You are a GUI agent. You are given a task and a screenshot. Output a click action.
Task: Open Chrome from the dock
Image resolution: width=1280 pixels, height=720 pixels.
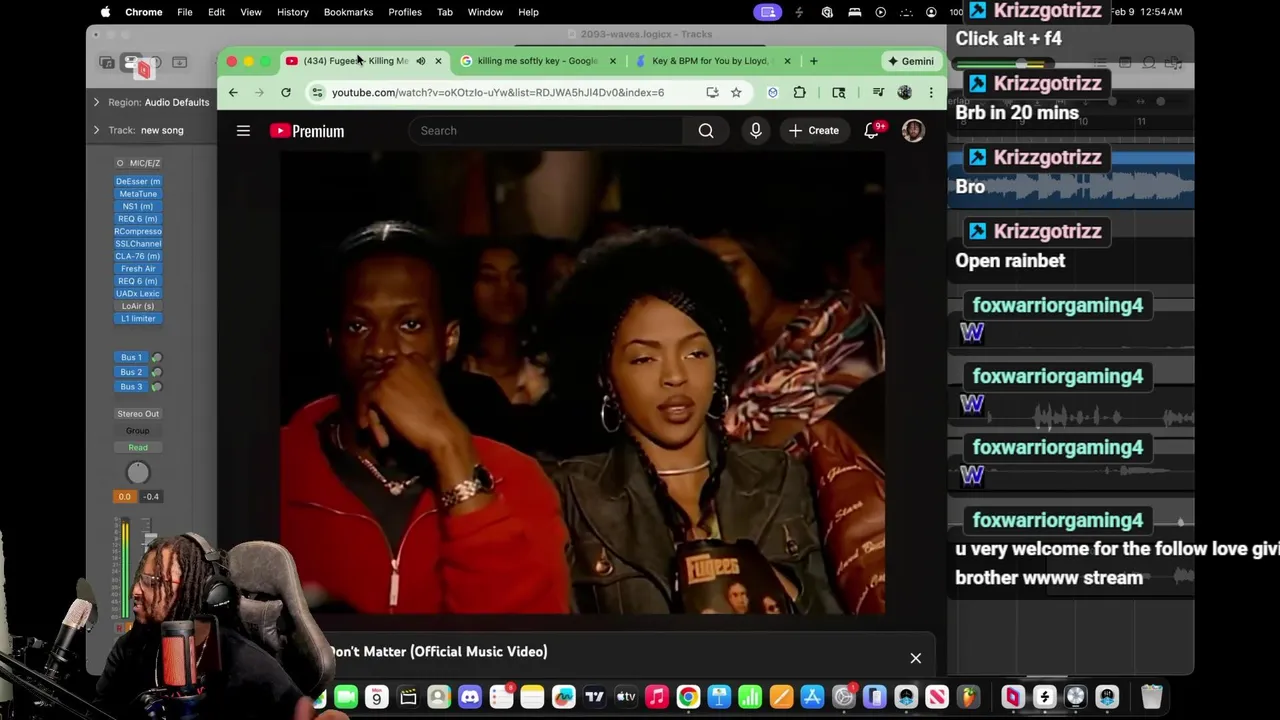[688, 697]
